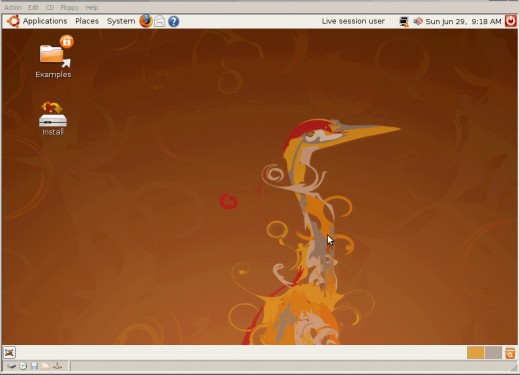Click the floppy disk status icon
Image resolution: width=520 pixels, height=375 pixels.
[34, 366]
